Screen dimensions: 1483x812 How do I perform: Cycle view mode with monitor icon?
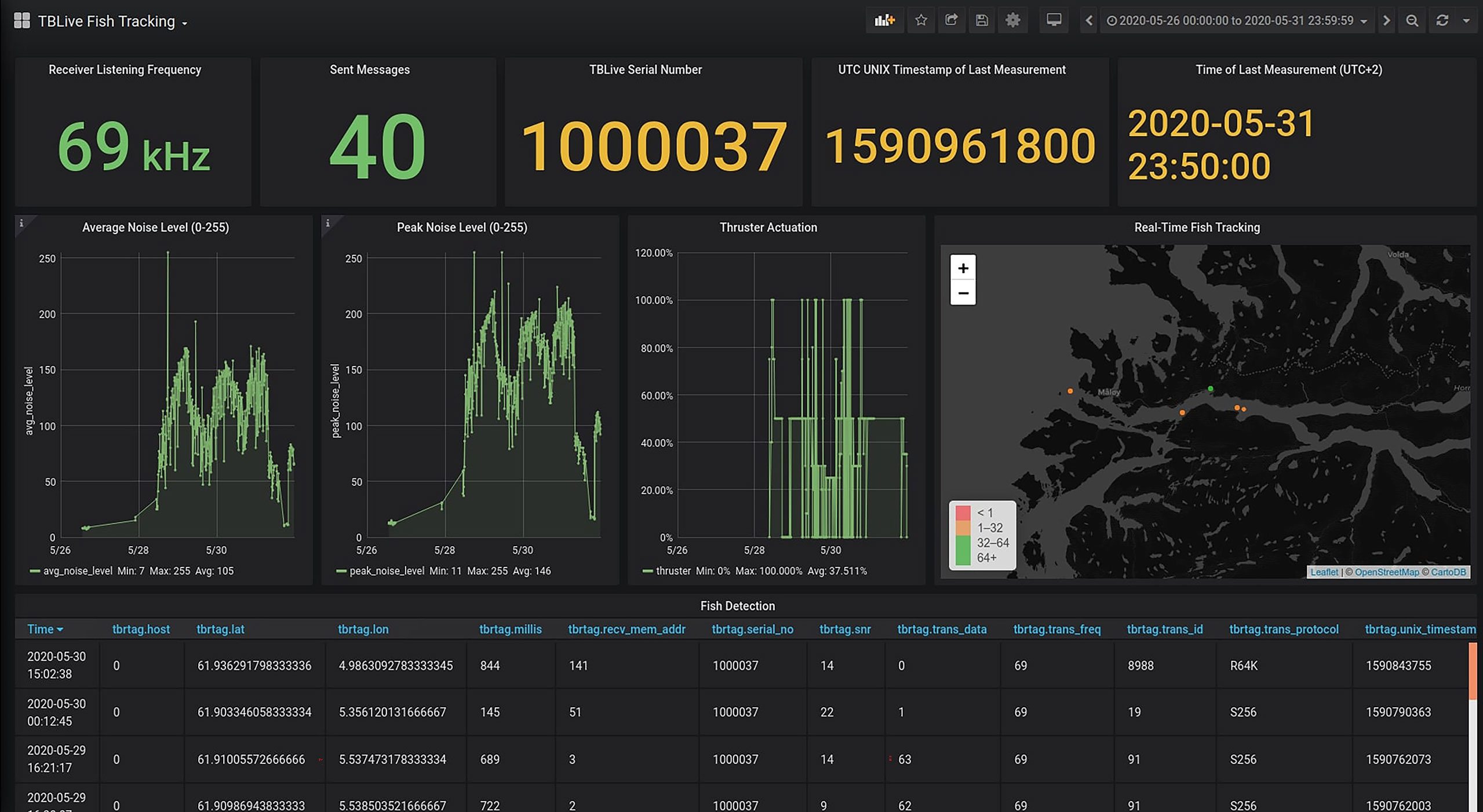click(x=1054, y=20)
